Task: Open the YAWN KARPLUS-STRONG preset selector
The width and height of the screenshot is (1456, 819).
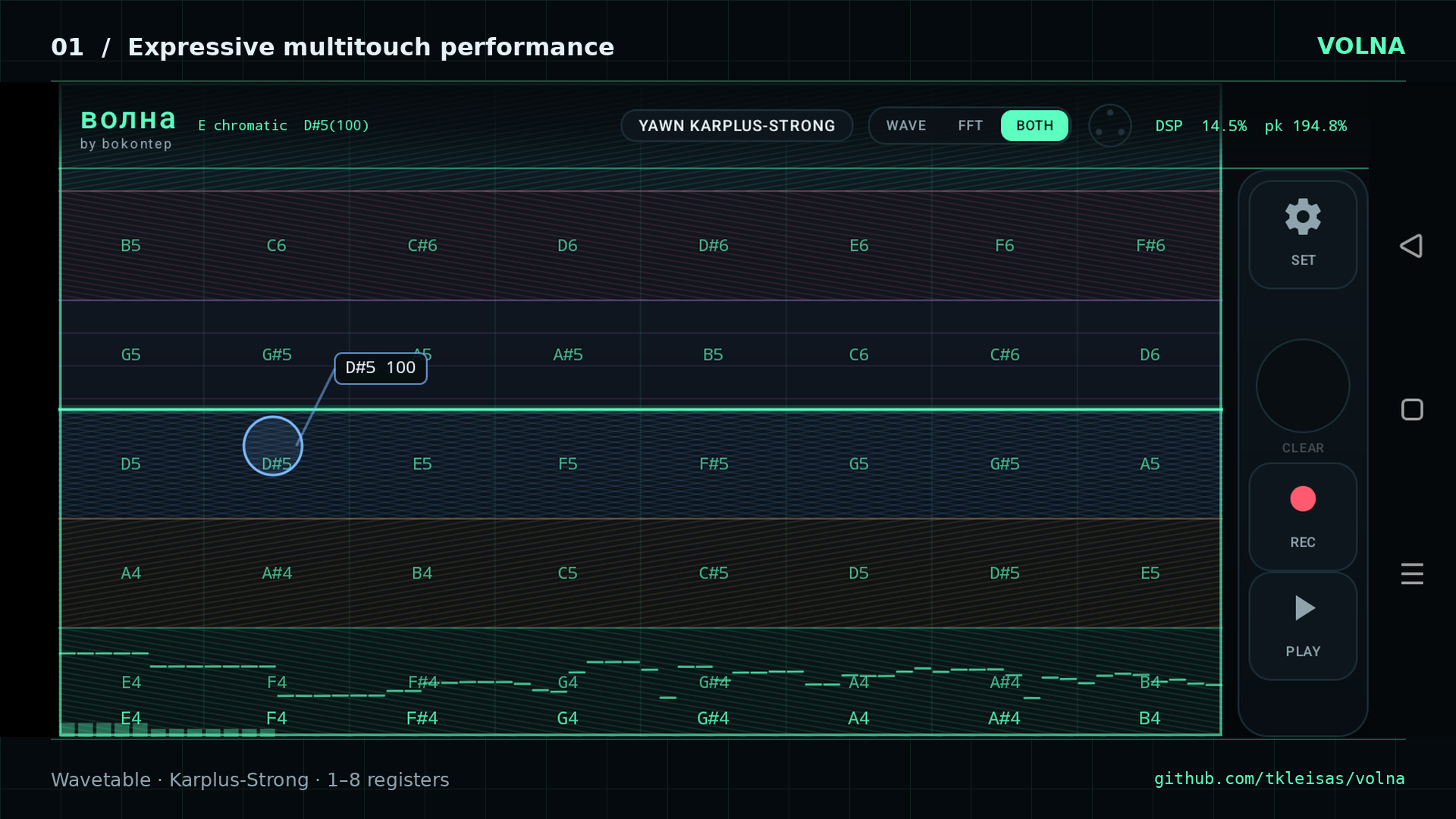Action: (736, 126)
